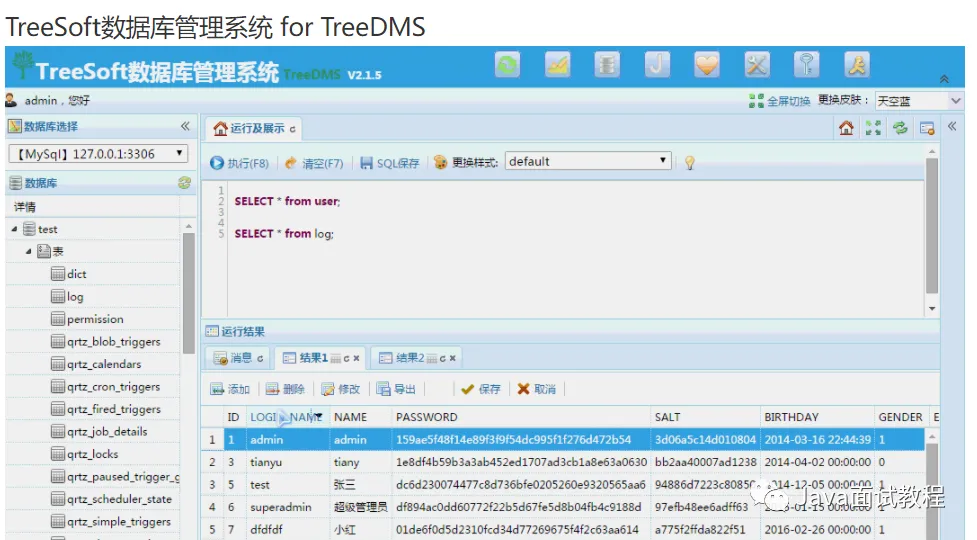Screen dimensions: 977x540
Task: Switch to the 消息 messages tab
Action: [238, 358]
